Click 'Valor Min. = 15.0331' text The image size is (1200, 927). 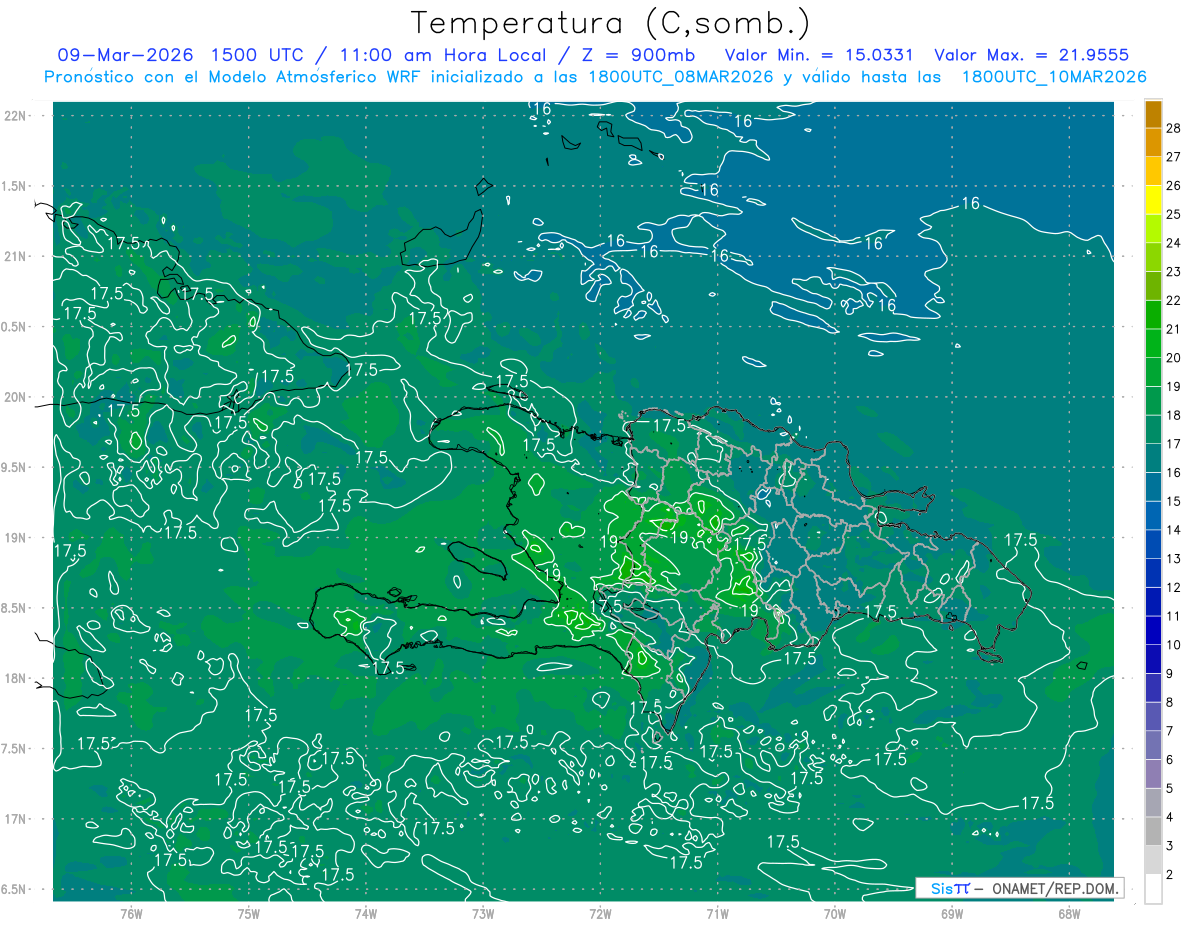(x=819, y=55)
